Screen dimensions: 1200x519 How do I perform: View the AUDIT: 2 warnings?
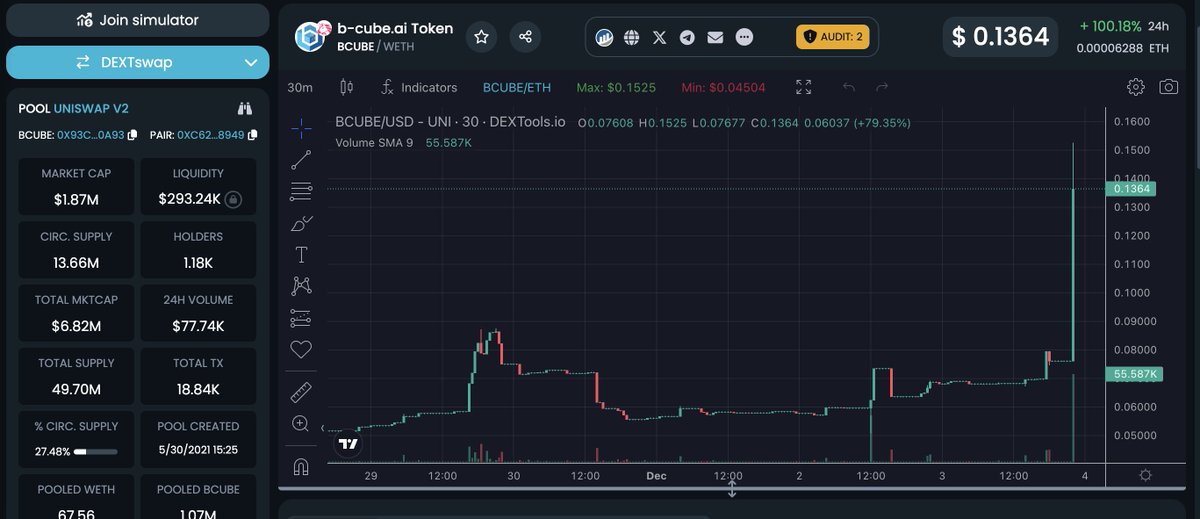[x=833, y=37]
